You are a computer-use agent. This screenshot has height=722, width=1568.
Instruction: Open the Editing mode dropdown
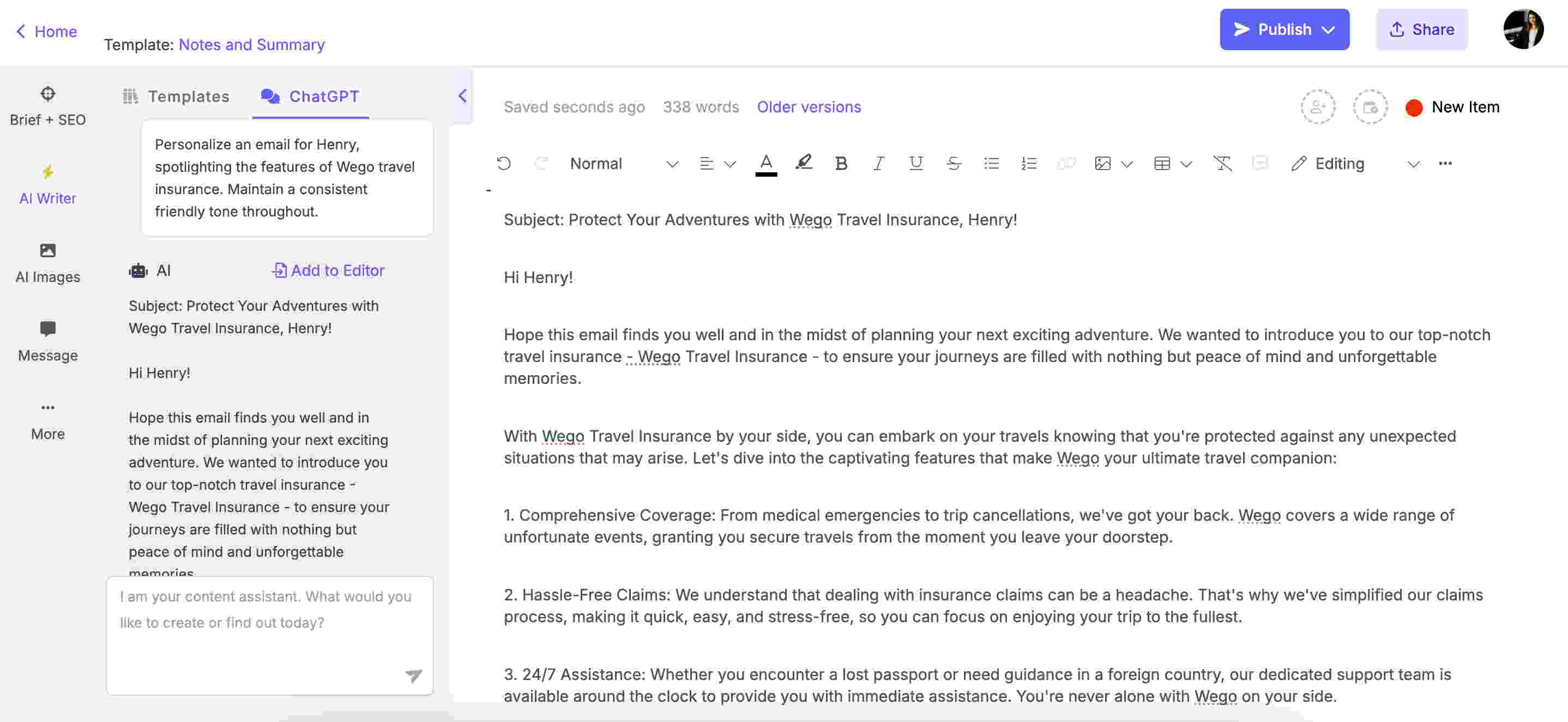pyautogui.click(x=1355, y=163)
